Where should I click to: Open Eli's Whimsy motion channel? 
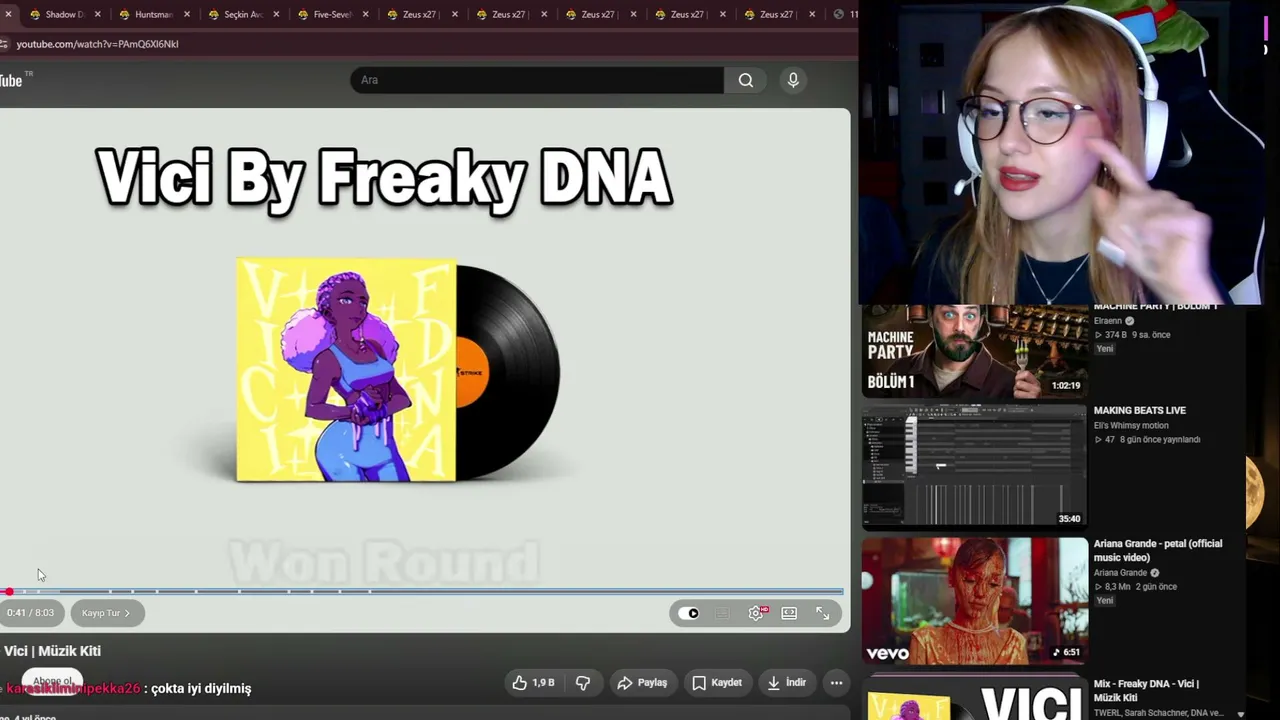click(x=1131, y=425)
